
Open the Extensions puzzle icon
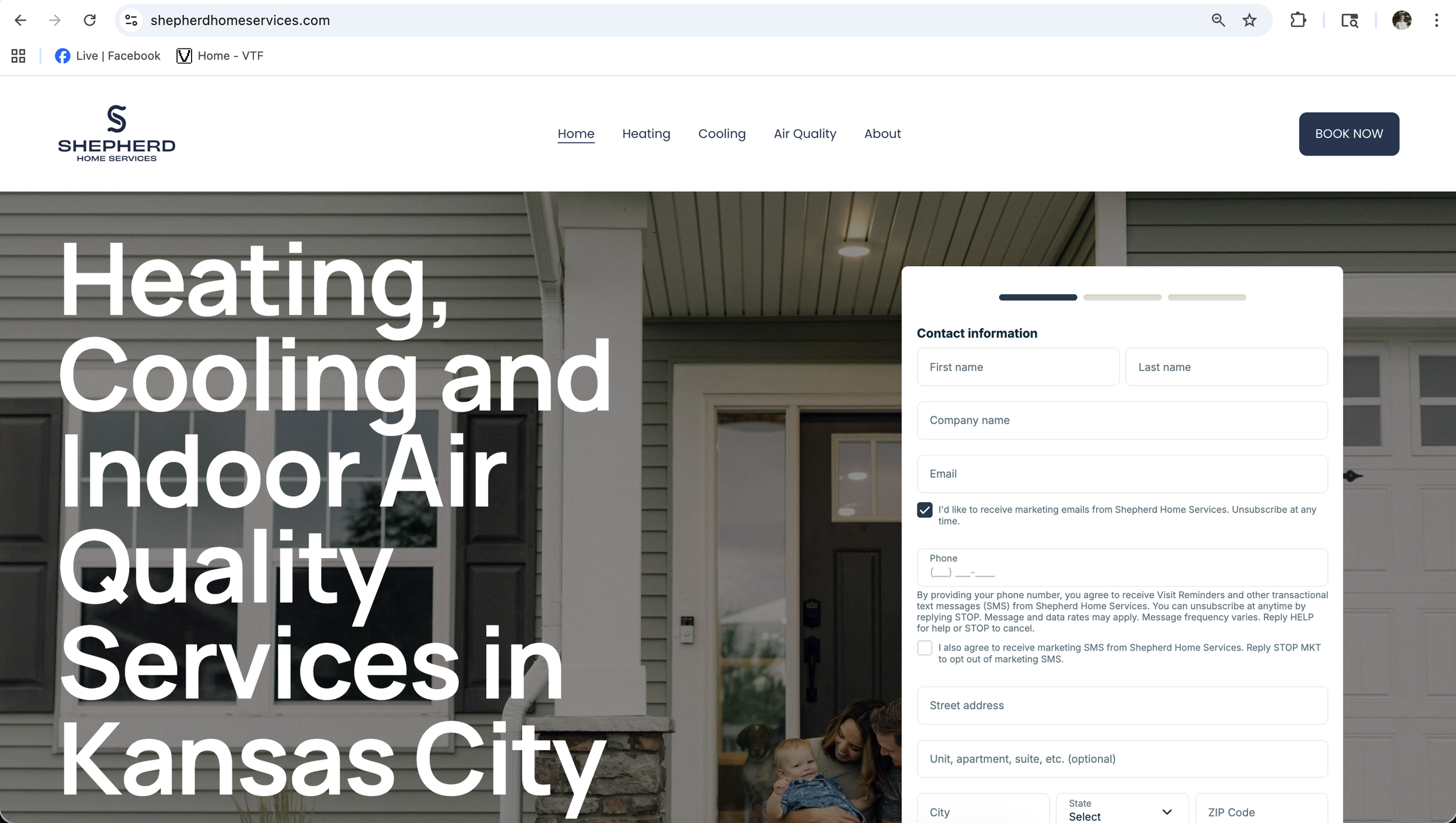[1298, 20]
